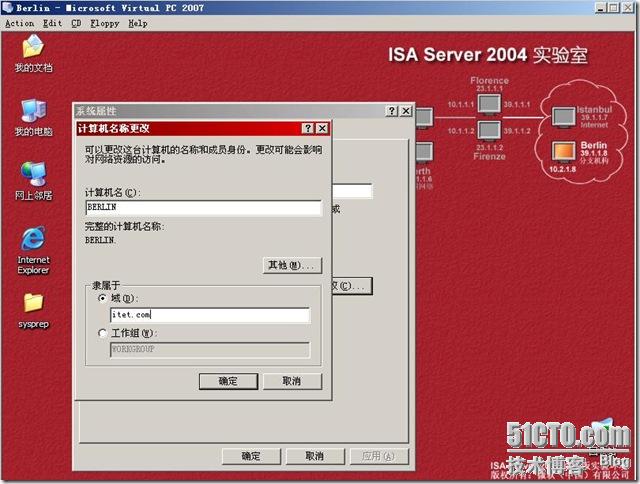
Task: Select the 域 radio button
Action: coord(103,298)
